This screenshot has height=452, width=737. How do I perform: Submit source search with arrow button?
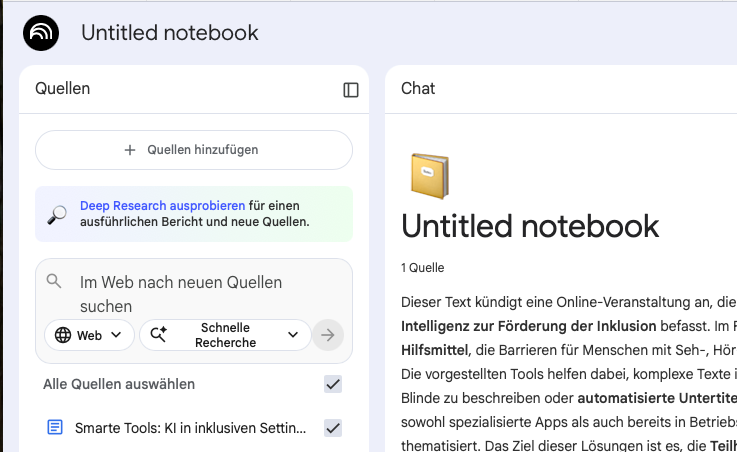tap(327, 335)
